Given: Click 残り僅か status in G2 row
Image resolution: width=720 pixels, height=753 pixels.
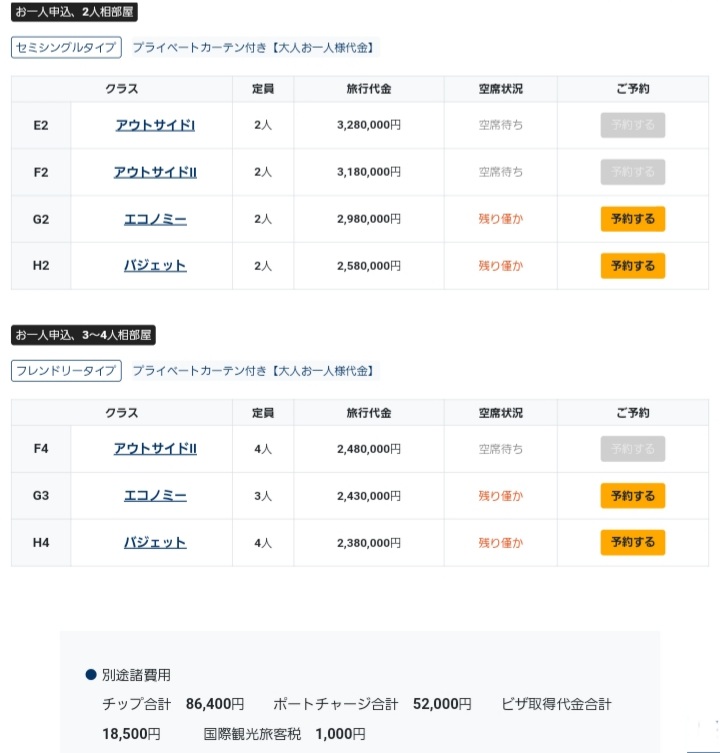Looking at the screenshot, I should [x=500, y=219].
